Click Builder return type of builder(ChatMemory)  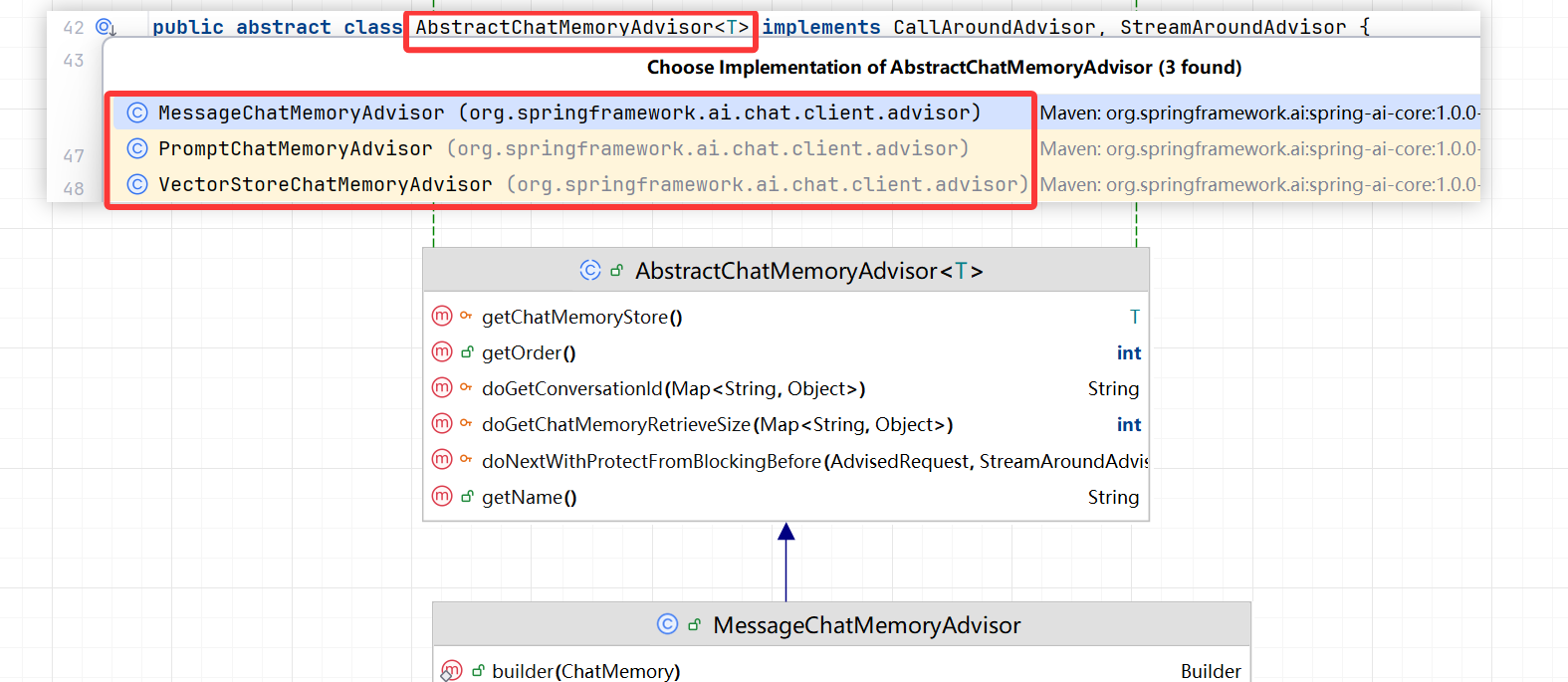tap(1211, 671)
